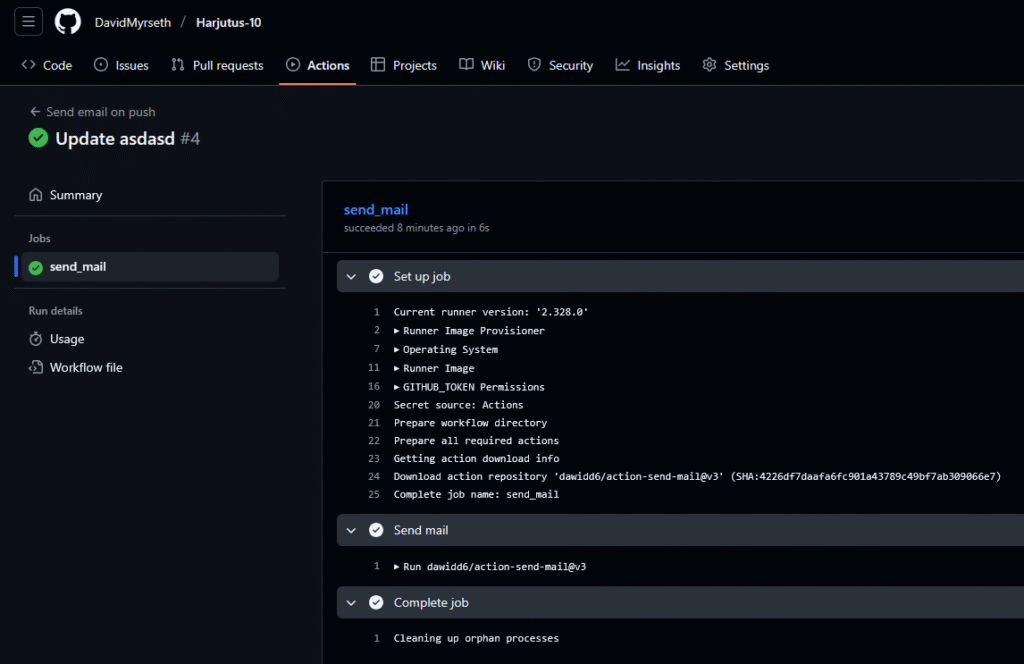Collapse the Send mail step
Screen dimensions: 1024x664
click(351, 530)
